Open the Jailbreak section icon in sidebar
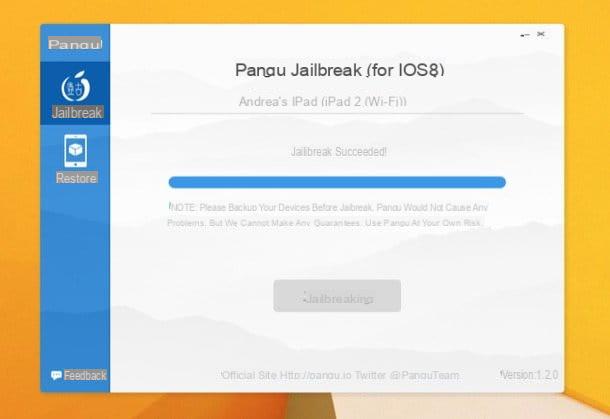 (x=75, y=86)
